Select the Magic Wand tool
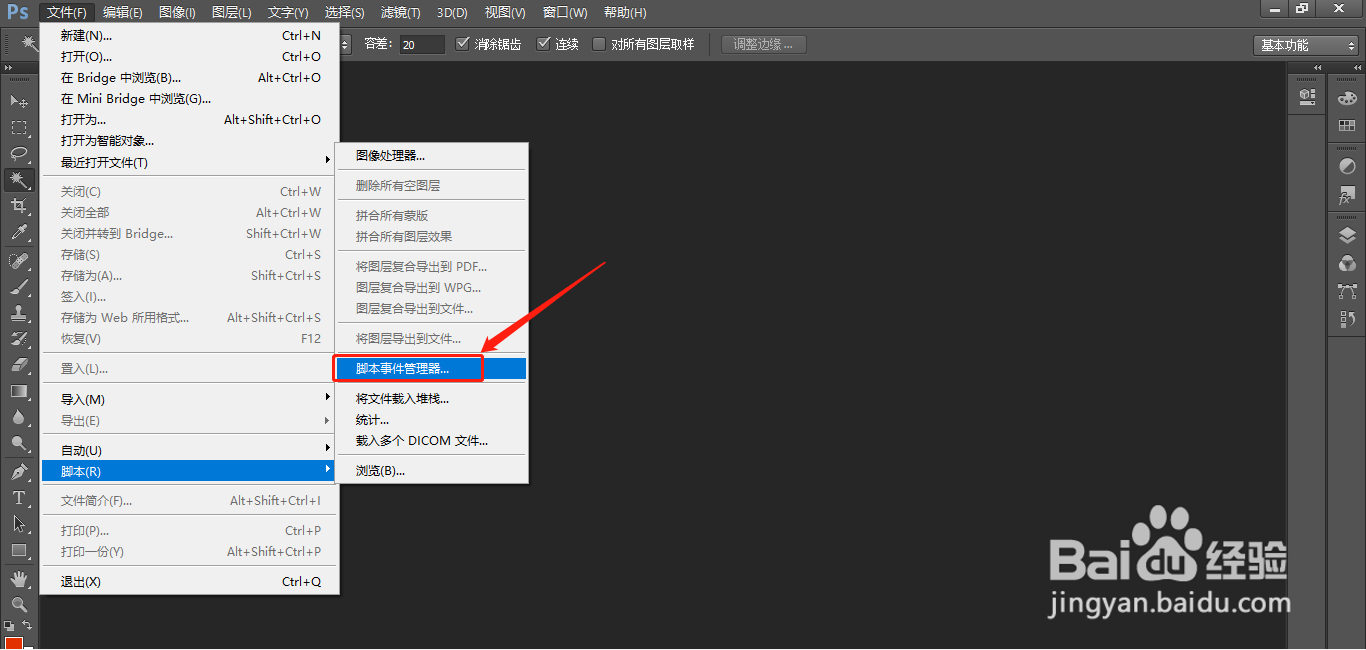The height and width of the screenshot is (650, 1366). [x=19, y=181]
